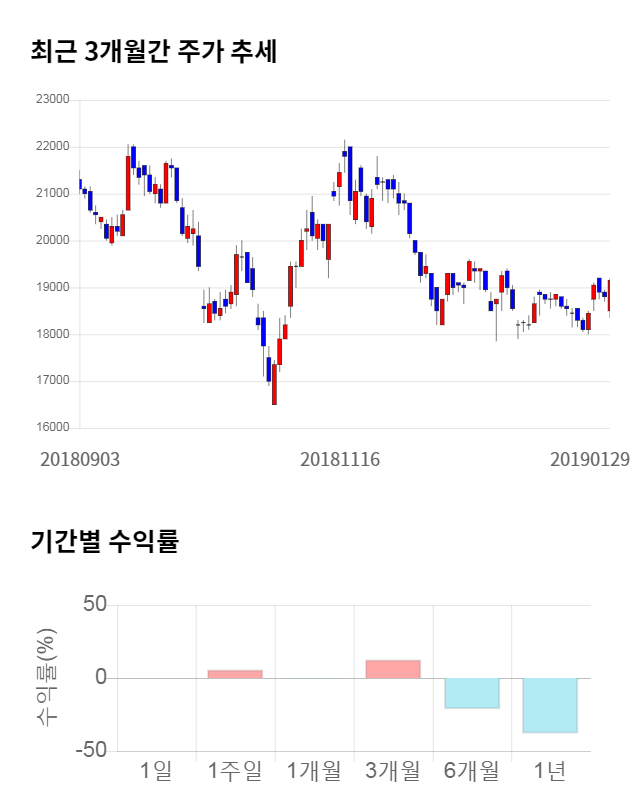Choose the 3개월 period label
640x810 pixels.
(x=393, y=770)
